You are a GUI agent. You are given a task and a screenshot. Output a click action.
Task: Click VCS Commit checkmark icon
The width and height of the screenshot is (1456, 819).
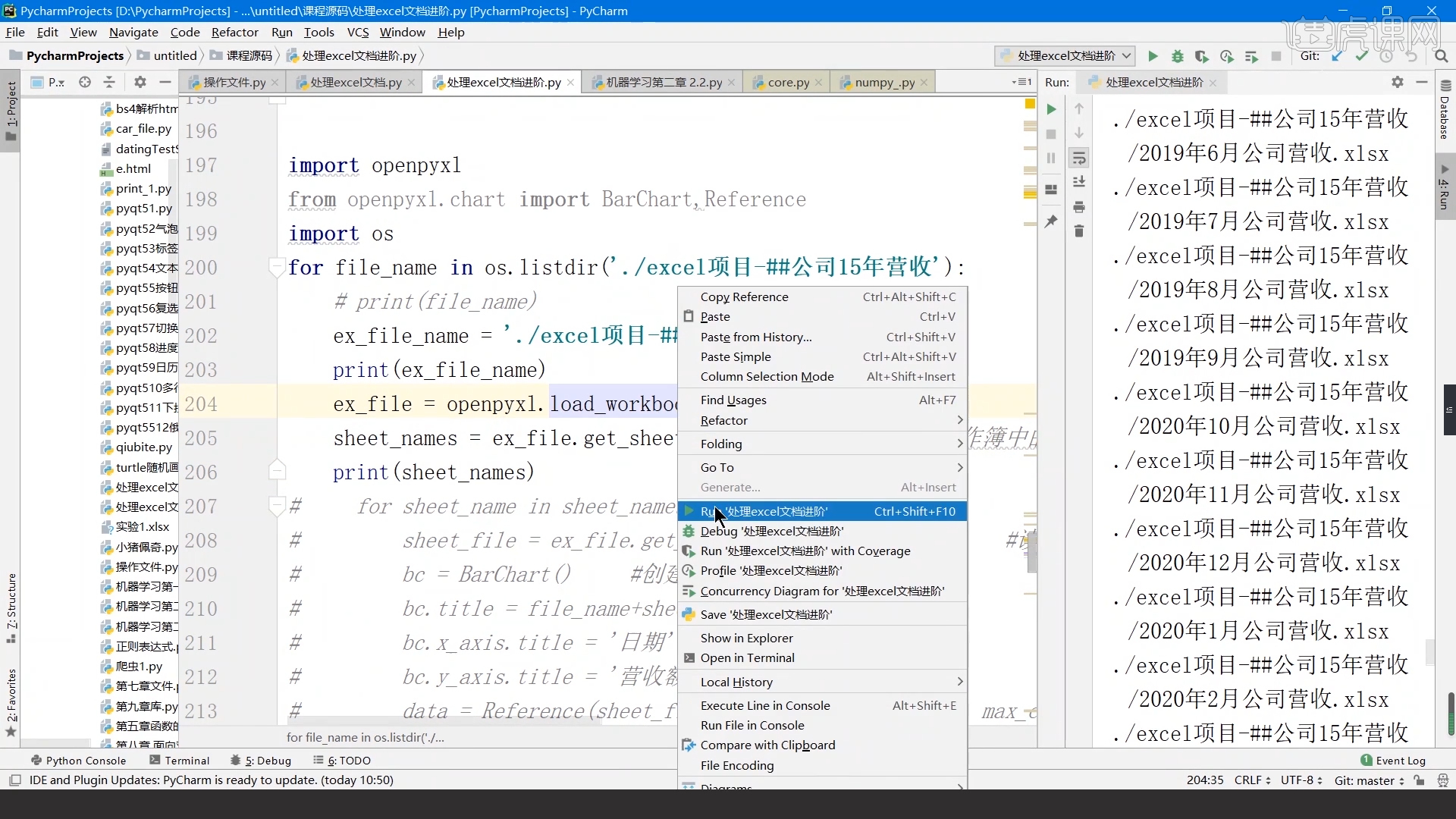pos(1362,56)
